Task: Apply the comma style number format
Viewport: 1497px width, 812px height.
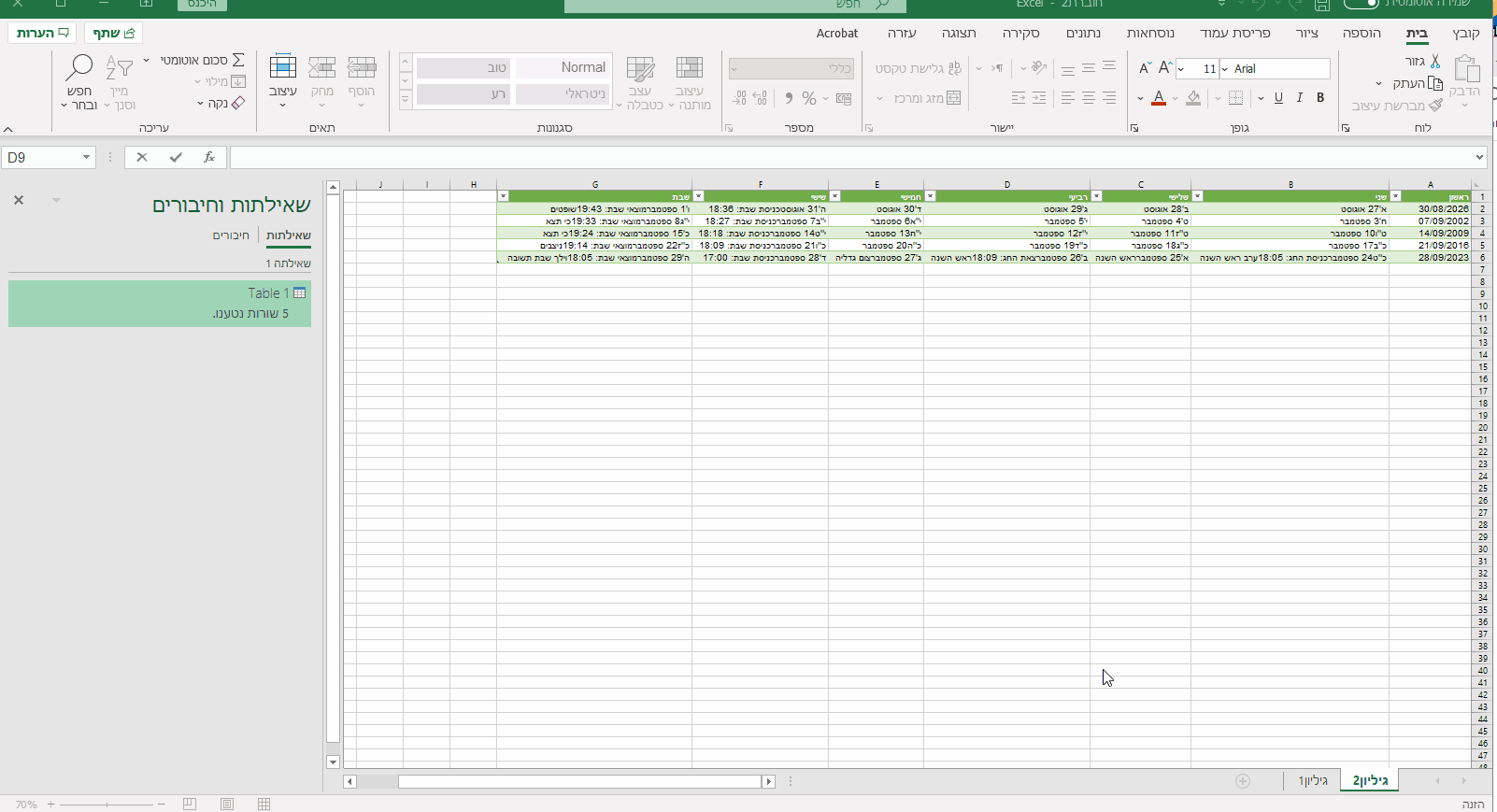Action: coord(788,98)
